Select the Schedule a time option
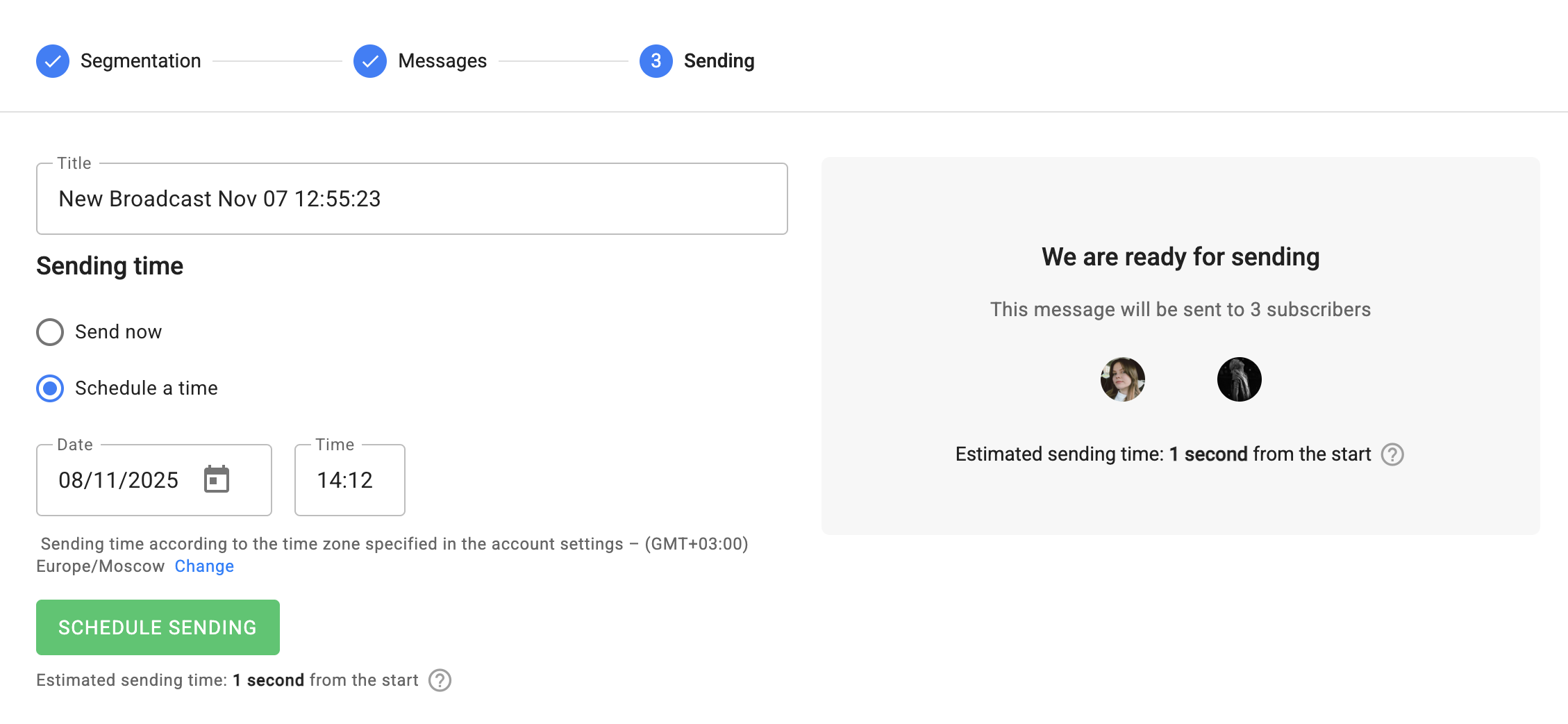The width and height of the screenshot is (1568, 724). [x=50, y=388]
